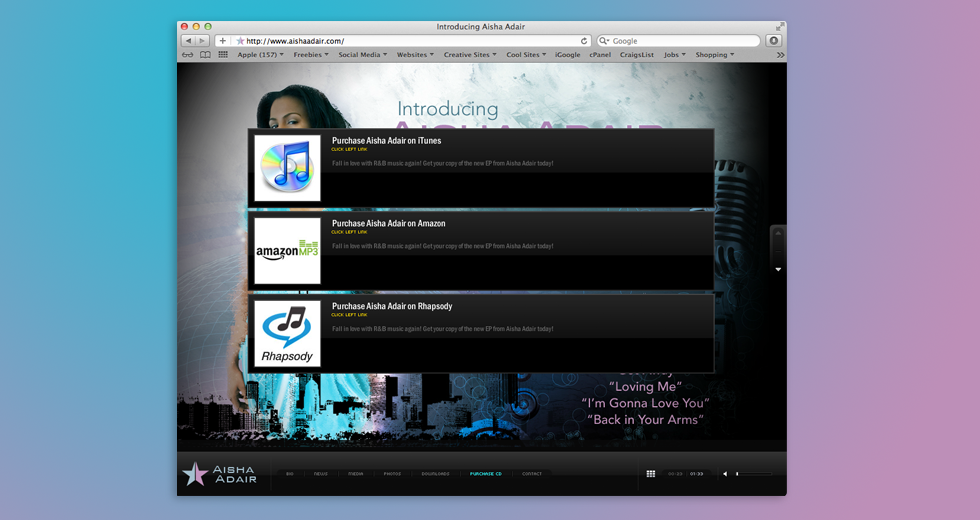Click the panel scroll down arrow
Image resolution: width=980 pixels, height=520 pixels.
778,269
